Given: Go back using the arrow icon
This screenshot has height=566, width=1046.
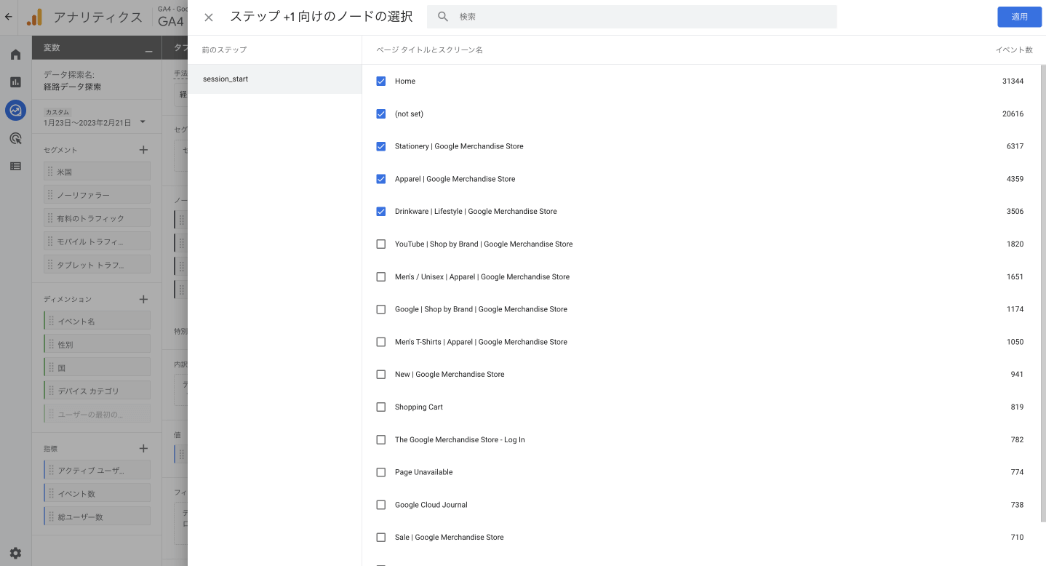Looking at the screenshot, I should pos(8,17).
